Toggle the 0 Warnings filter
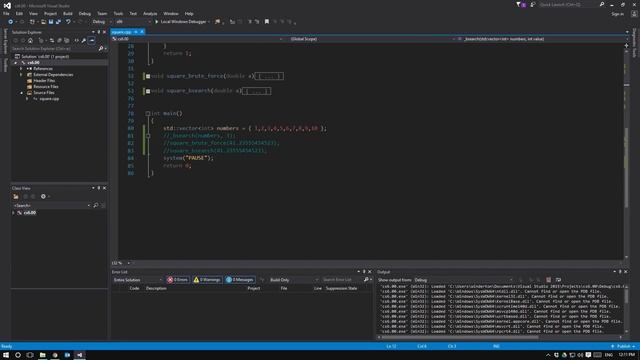 207,280
